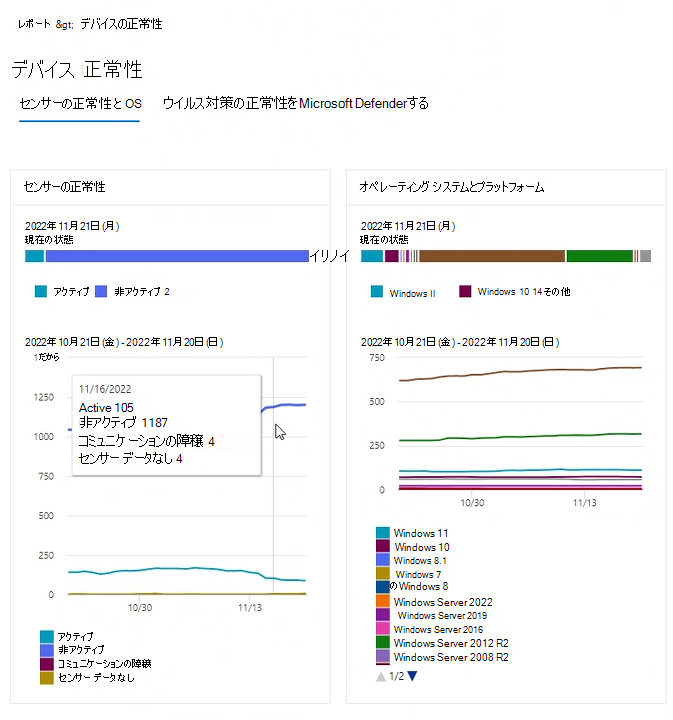This screenshot has height=720, width=673.
Task: Click センサー データなし legend square
Action: click(x=47, y=677)
